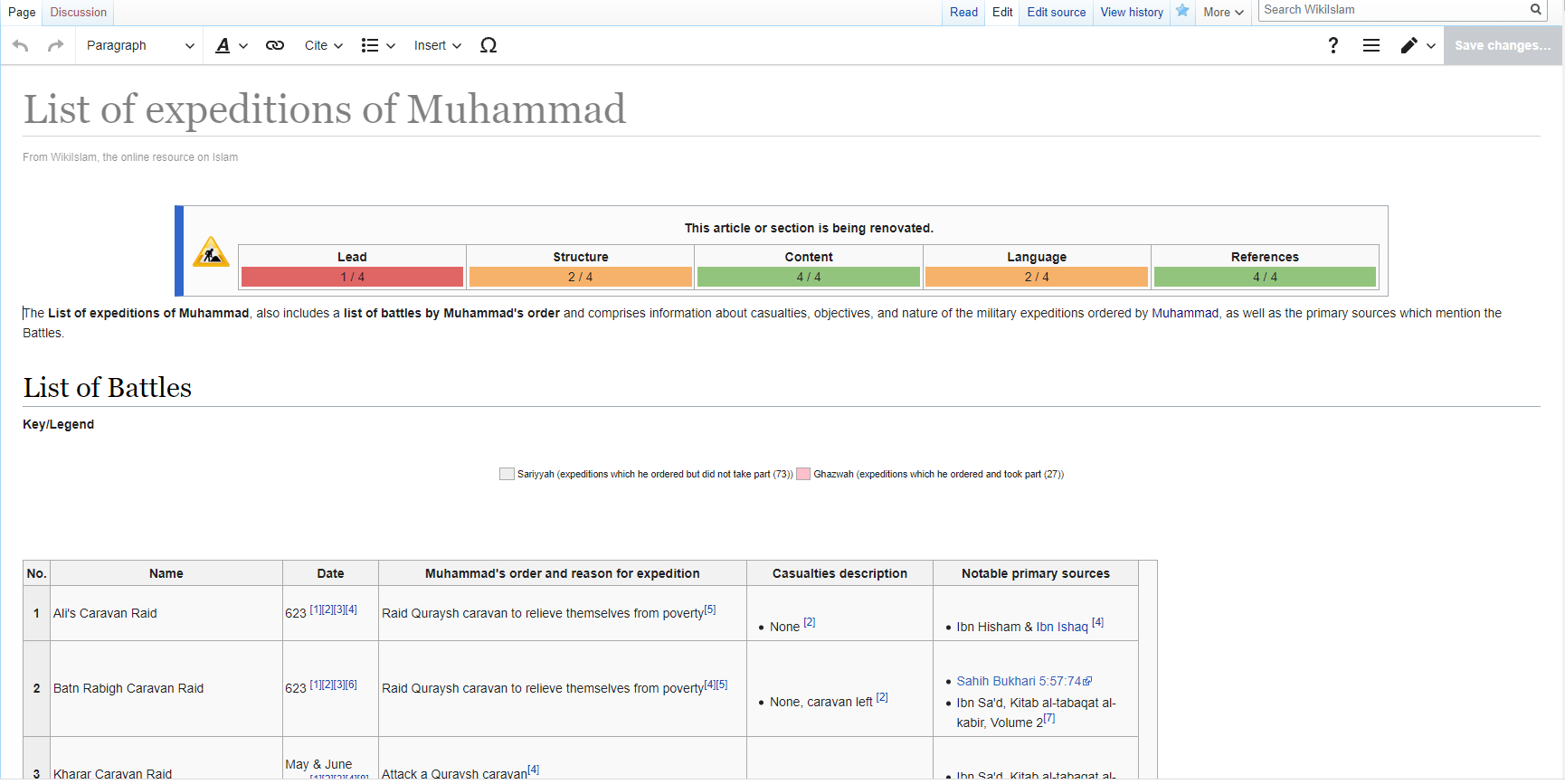Open the list structure dropdown
The image size is (1565, 784).
(x=378, y=45)
